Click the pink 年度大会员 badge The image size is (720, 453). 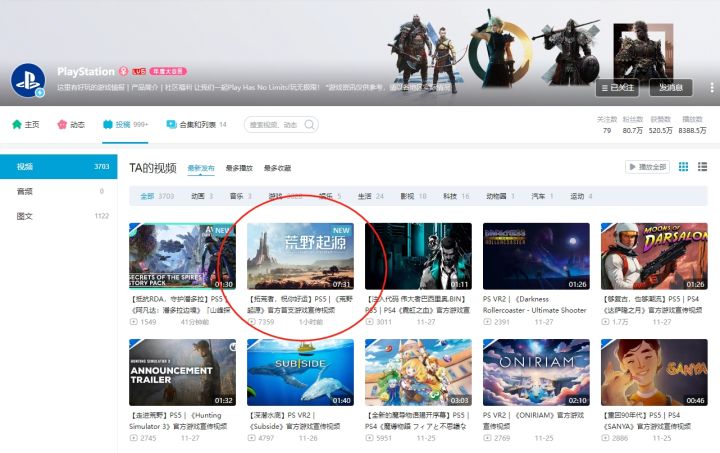pos(168,72)
